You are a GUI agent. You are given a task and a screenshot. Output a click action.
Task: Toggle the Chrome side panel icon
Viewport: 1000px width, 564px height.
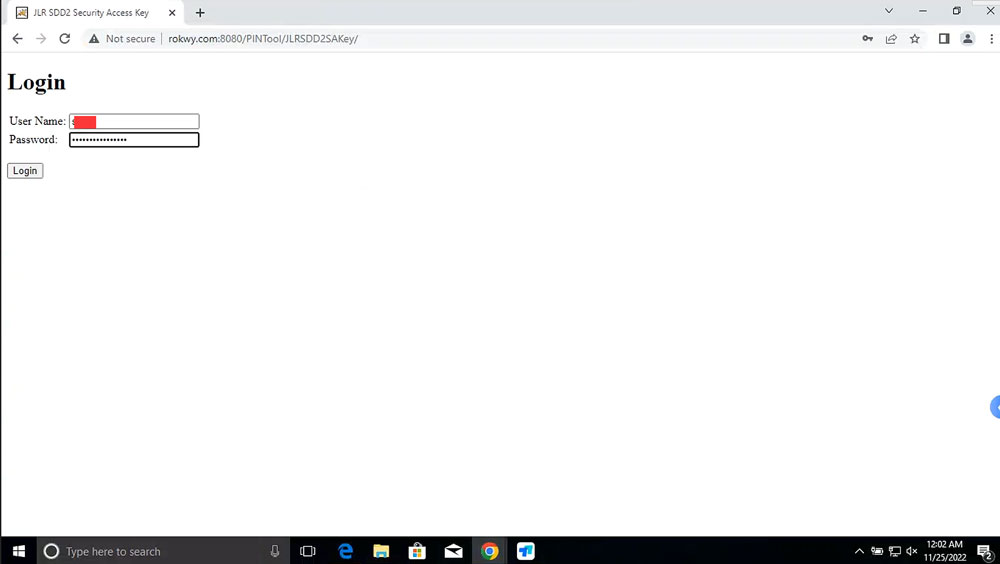point(943,39)
